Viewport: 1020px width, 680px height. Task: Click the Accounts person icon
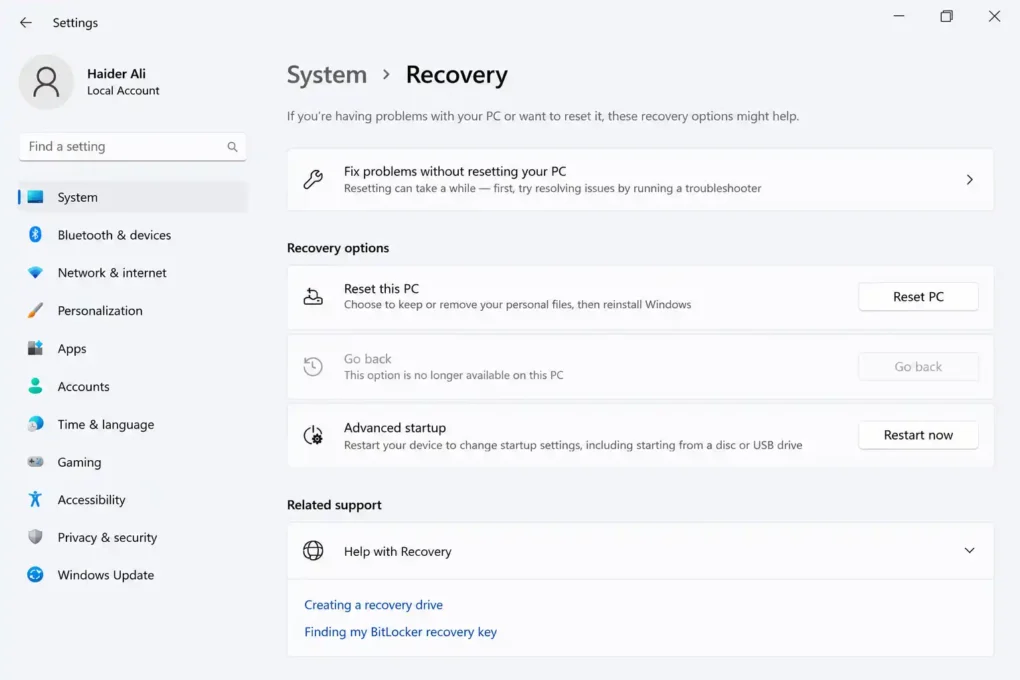tap(36, 386)
